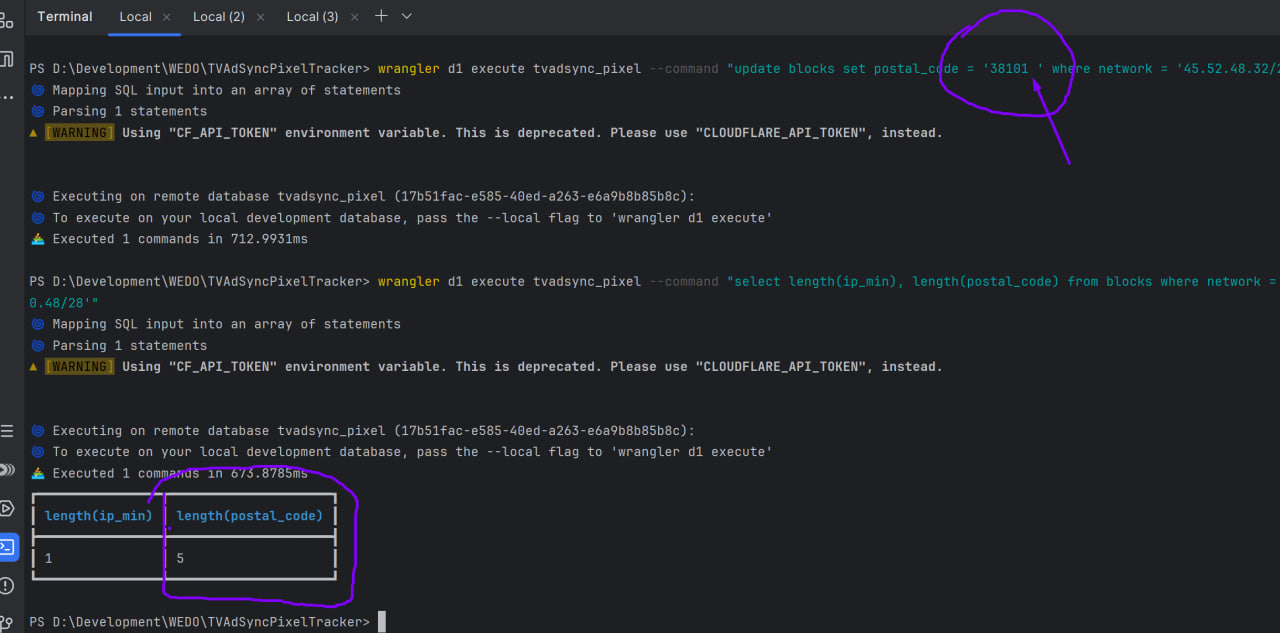Click the length(postal_code) column header

[250, 516]
